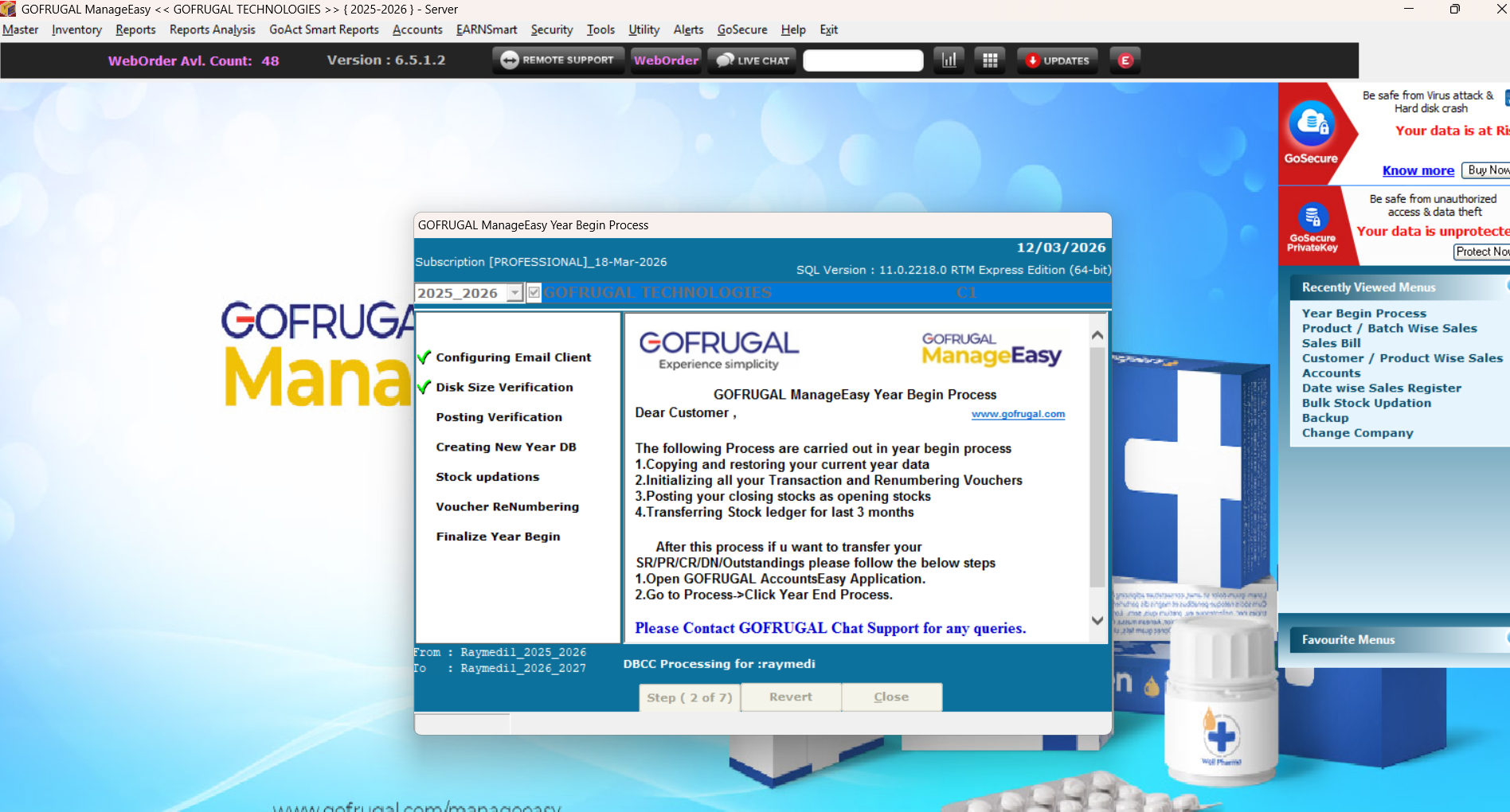This screenshot has width=1510, height=812.
Task: Open the grid menu icon
Action: tap(990, 61)
